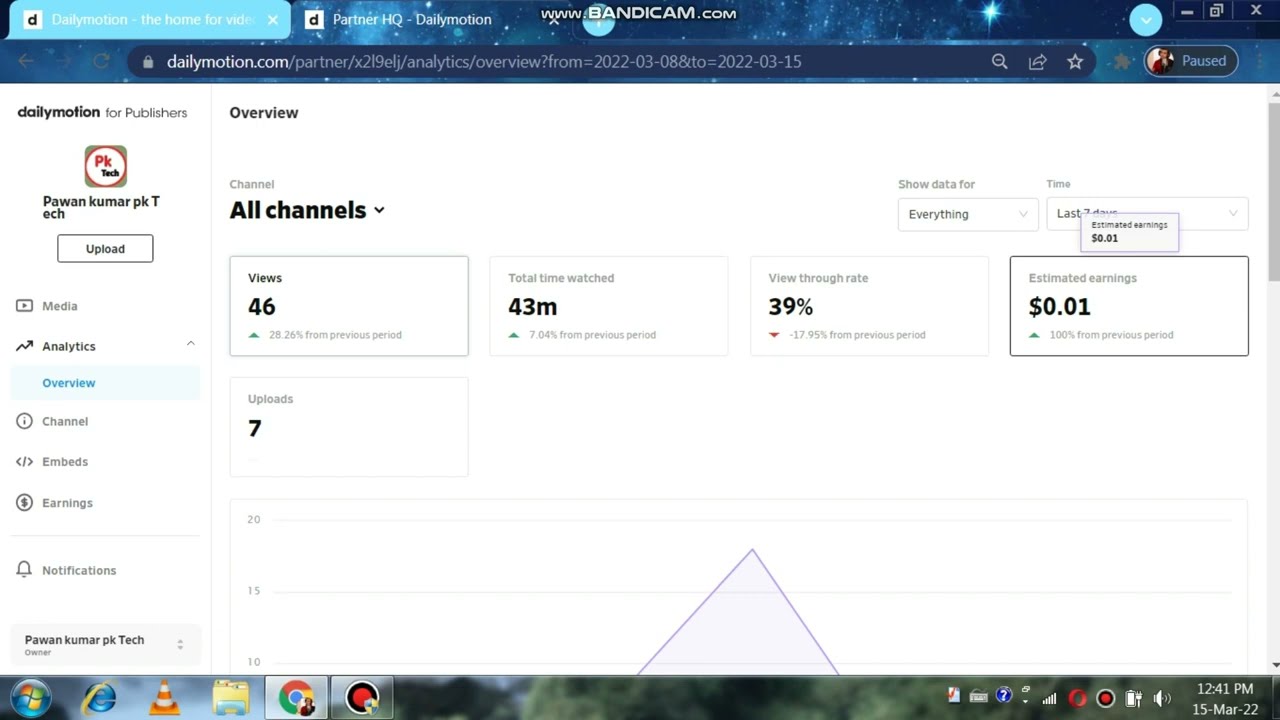1280x720 pixels.
Task: Click the Channel info icon in sidebar
Action: 24,421
